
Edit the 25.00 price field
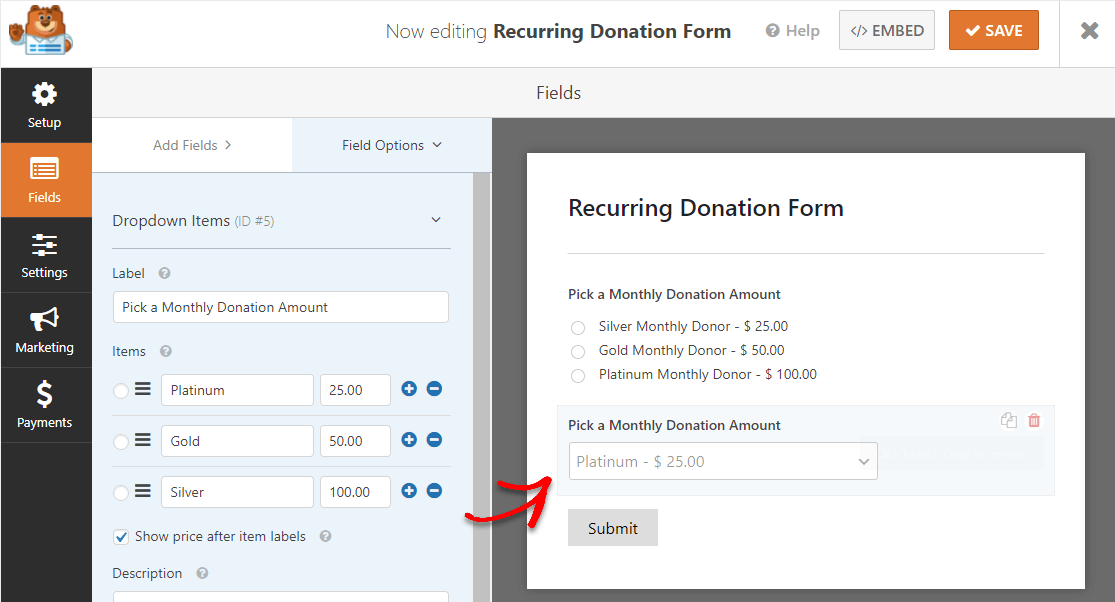(x=356, y=390)
